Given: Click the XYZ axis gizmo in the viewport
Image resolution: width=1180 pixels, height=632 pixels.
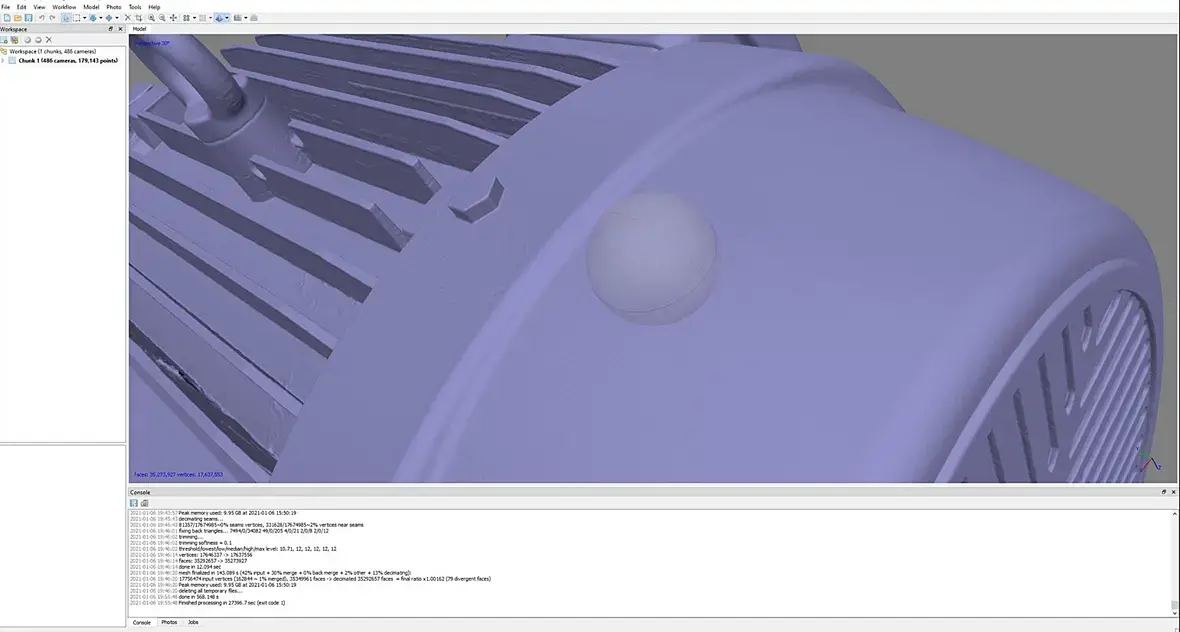Looking at the screenshot, I should click(1148, 460).
